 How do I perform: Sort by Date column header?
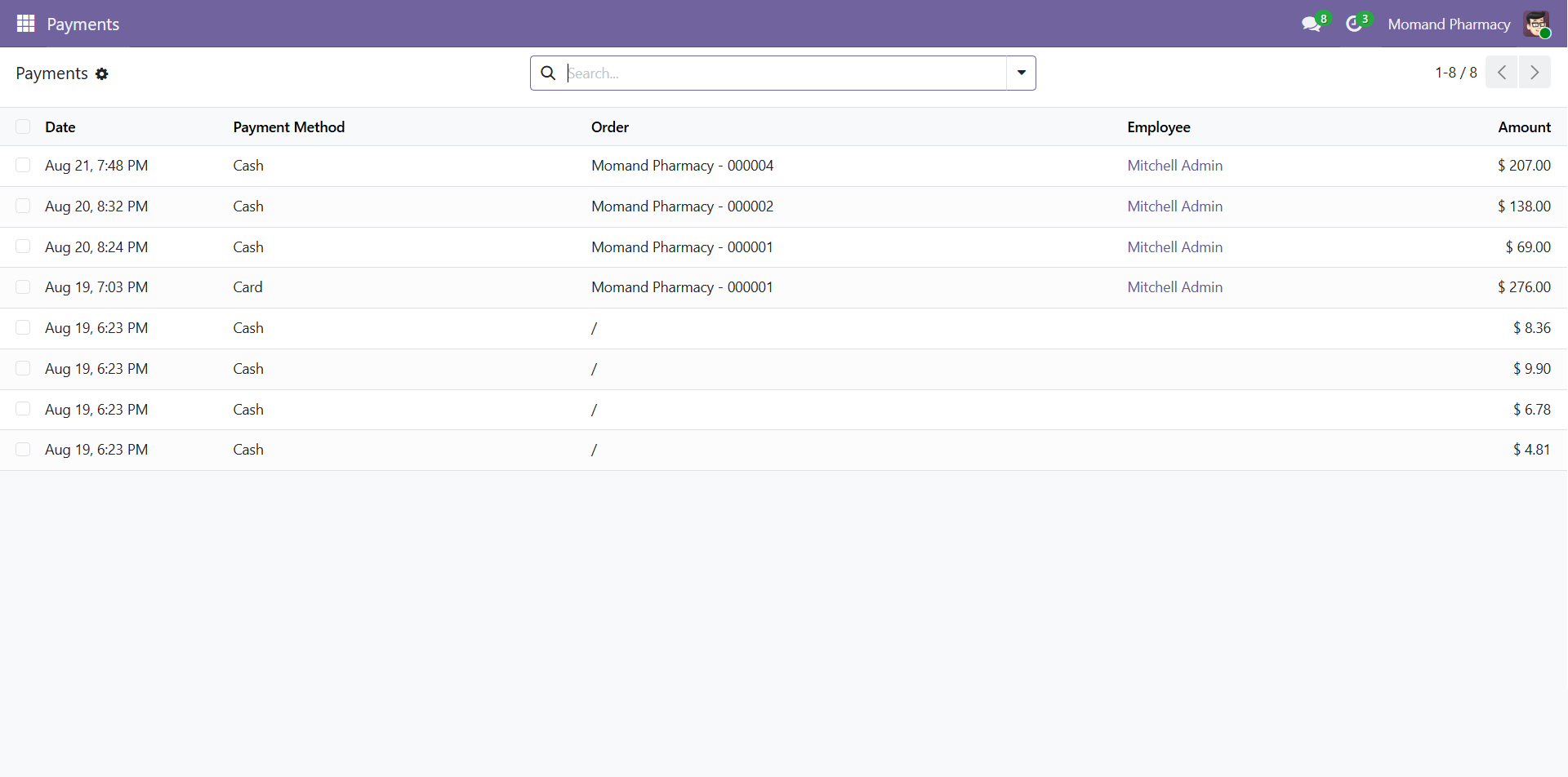(x=60, y=127)
